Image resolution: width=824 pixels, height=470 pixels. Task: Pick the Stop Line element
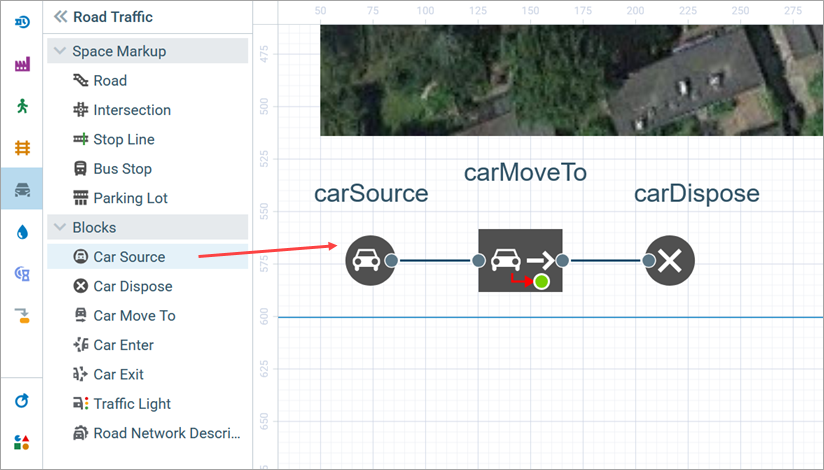point(123,140)
